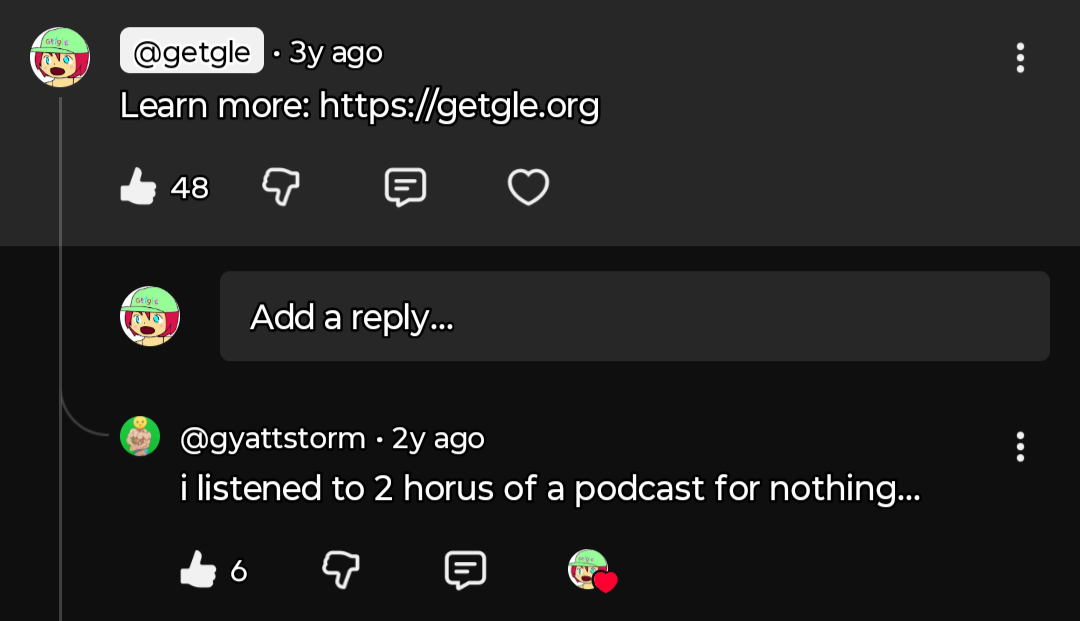This screenshot has width=1080, height=621.
Task: Like the @getgle comment
Action: point(139,187)
